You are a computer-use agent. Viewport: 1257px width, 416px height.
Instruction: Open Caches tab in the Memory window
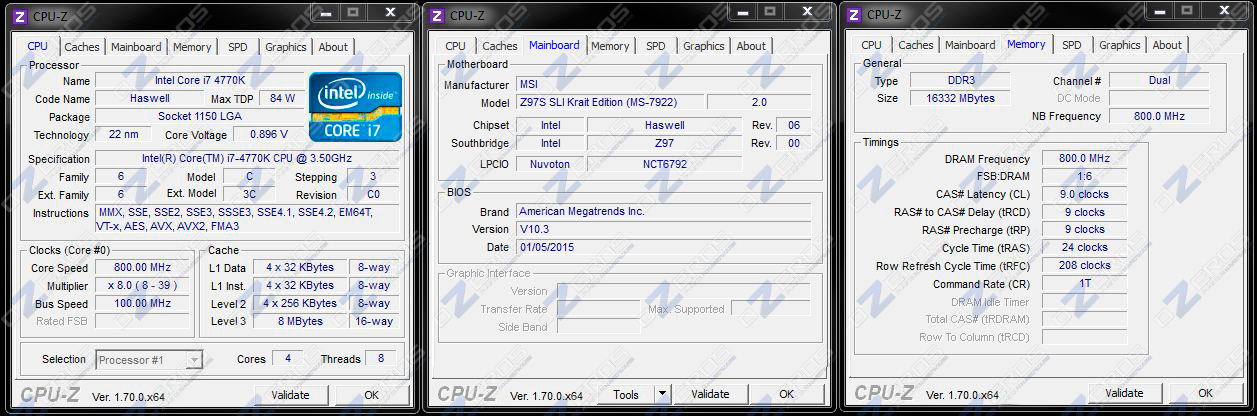[x=916, y=45]
